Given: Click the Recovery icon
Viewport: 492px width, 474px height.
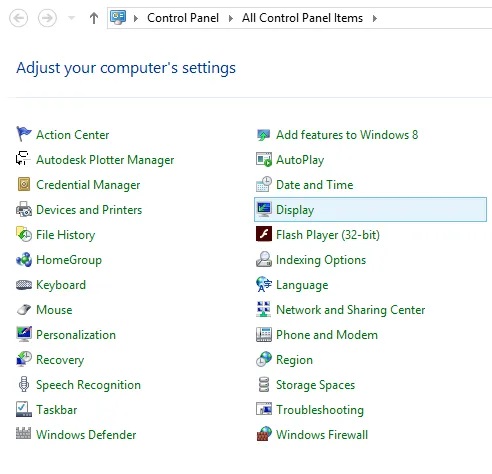Looking at the screenshot, I should click(x=24, y=359).
